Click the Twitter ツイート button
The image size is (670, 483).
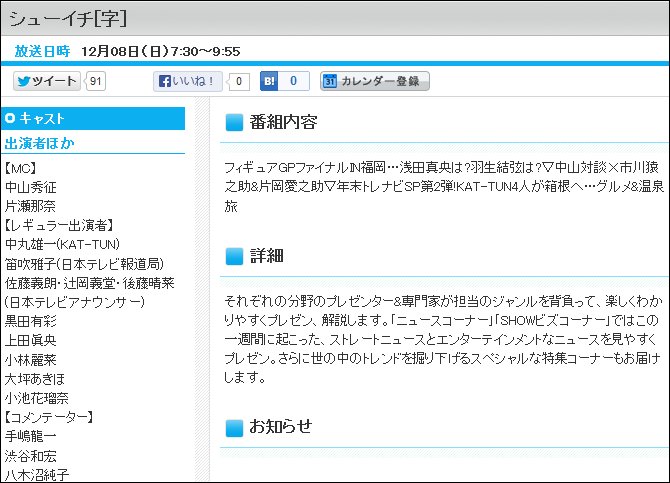click(47, 81)
